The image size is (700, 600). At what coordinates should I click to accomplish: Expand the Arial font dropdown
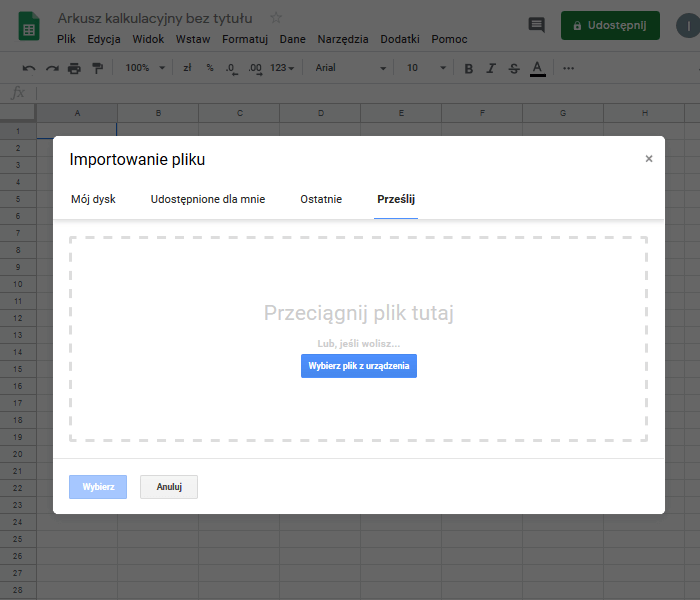pos(350,68)
